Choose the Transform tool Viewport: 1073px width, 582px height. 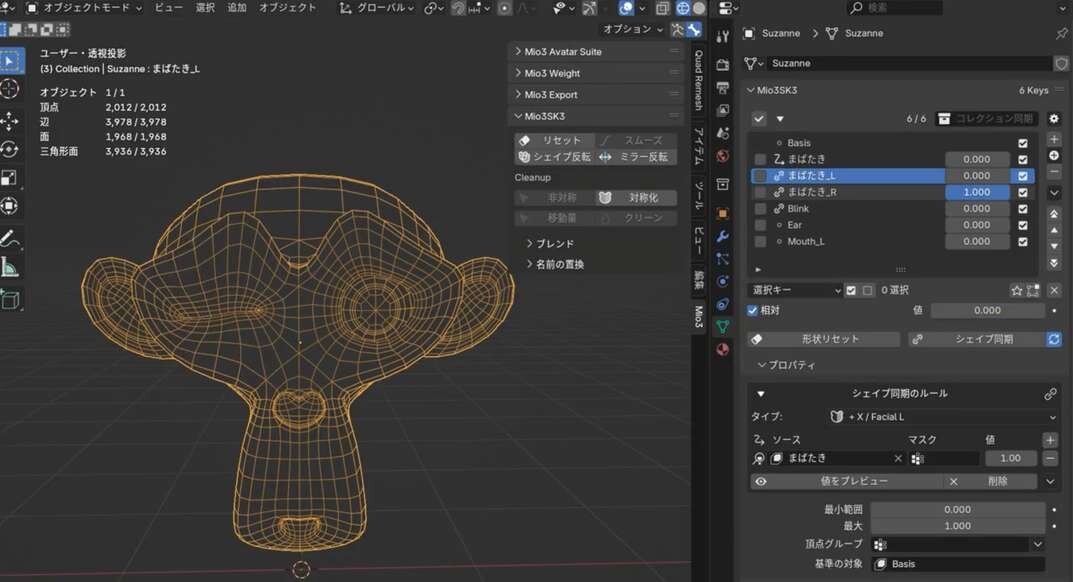coord(10,205)
